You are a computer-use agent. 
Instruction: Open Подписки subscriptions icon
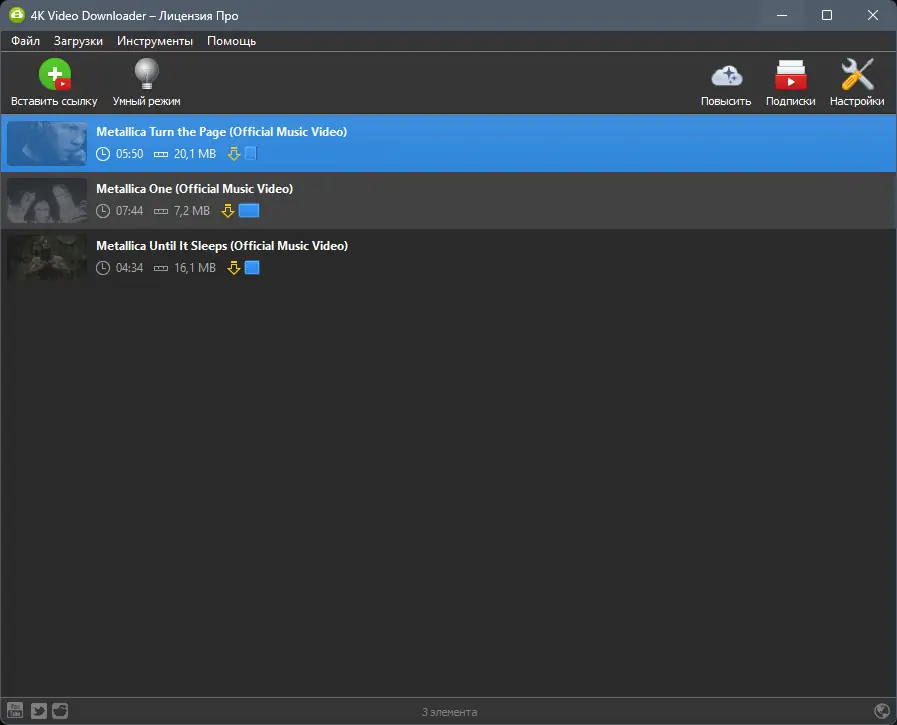pos(791,75)
